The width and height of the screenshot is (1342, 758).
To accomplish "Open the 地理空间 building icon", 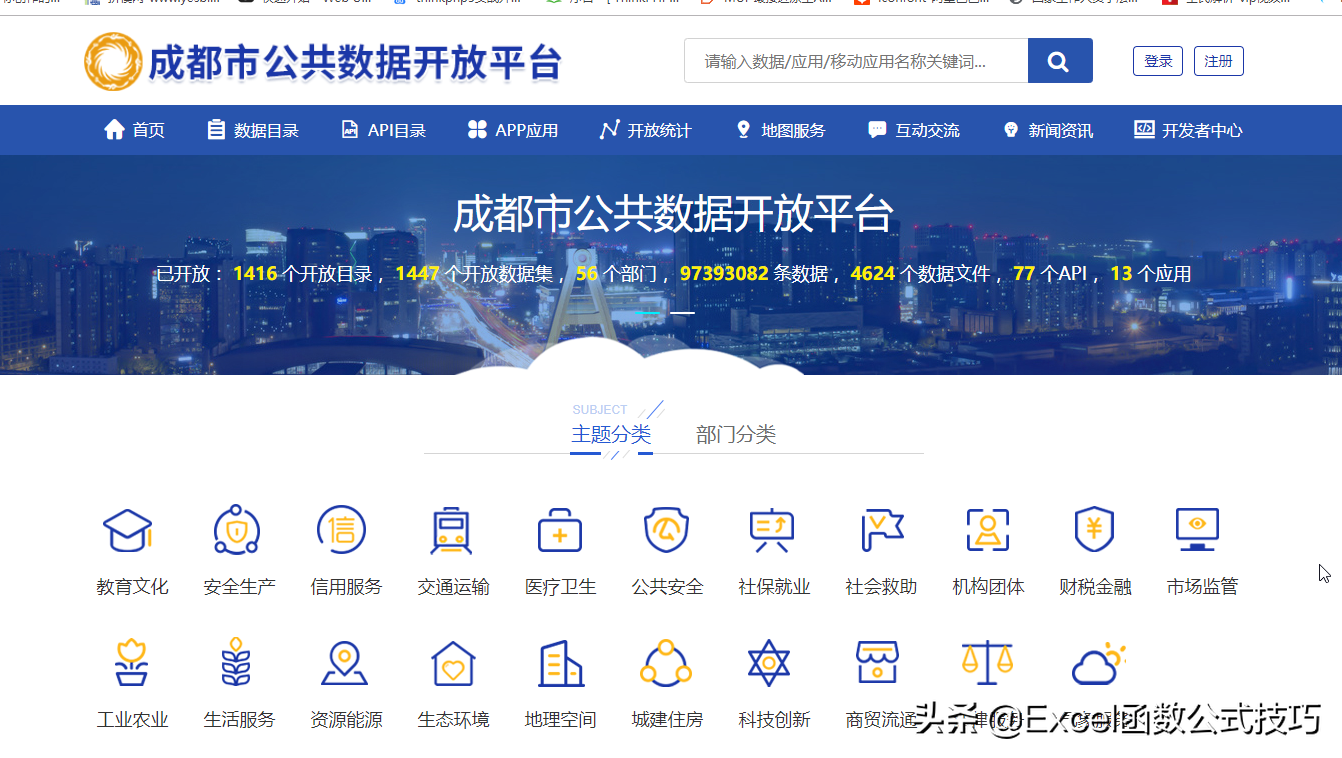I will tap(561, 663).
